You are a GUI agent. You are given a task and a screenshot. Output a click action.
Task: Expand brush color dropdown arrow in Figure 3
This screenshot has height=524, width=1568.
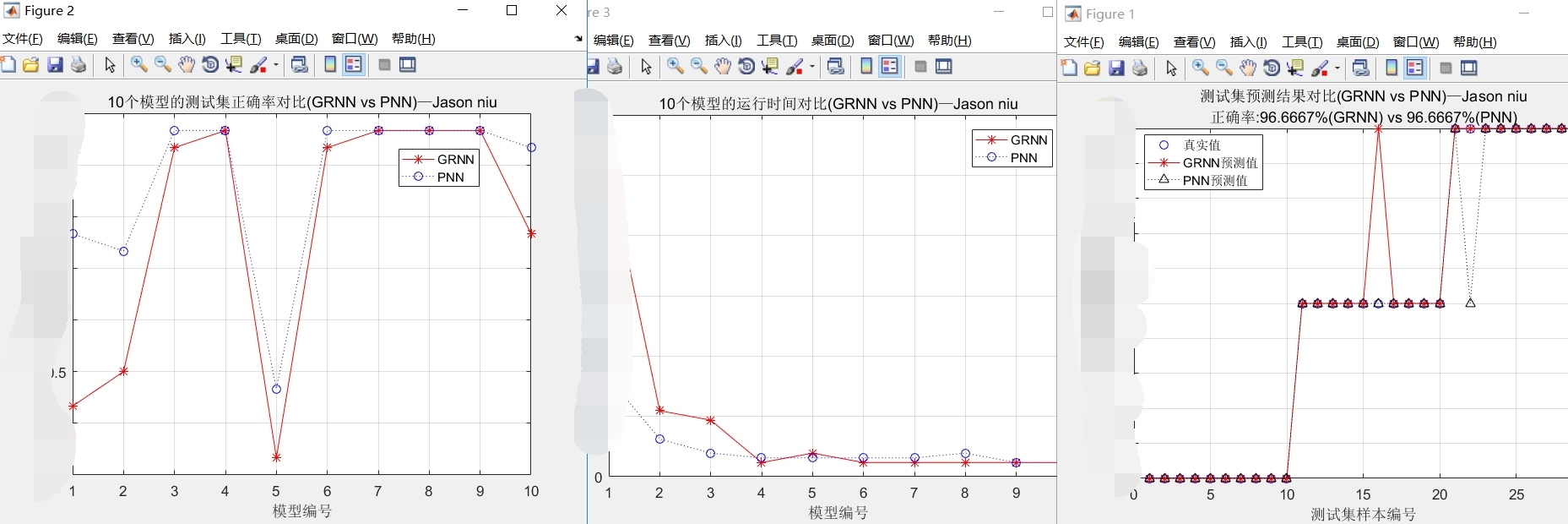[x=812, y=67]
